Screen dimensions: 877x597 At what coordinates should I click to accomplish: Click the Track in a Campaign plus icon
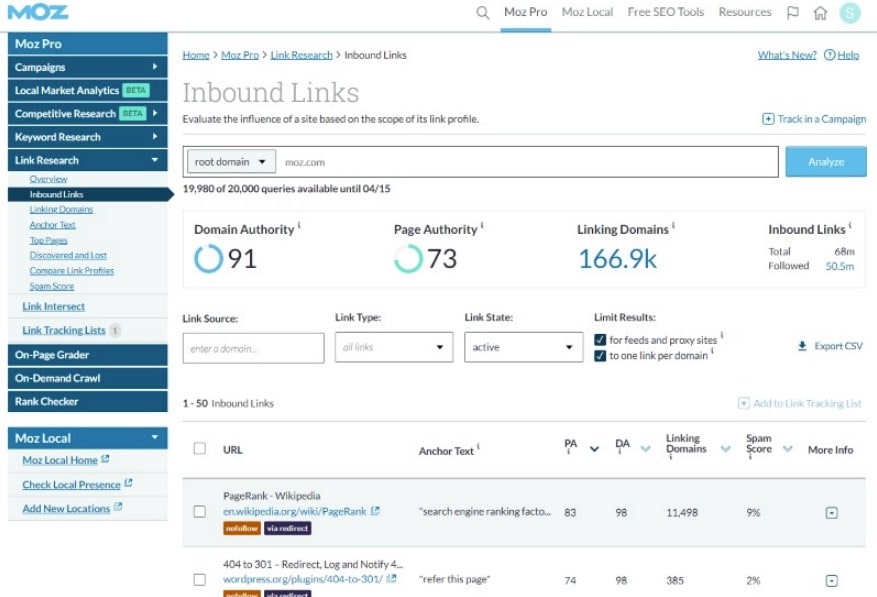768,119
